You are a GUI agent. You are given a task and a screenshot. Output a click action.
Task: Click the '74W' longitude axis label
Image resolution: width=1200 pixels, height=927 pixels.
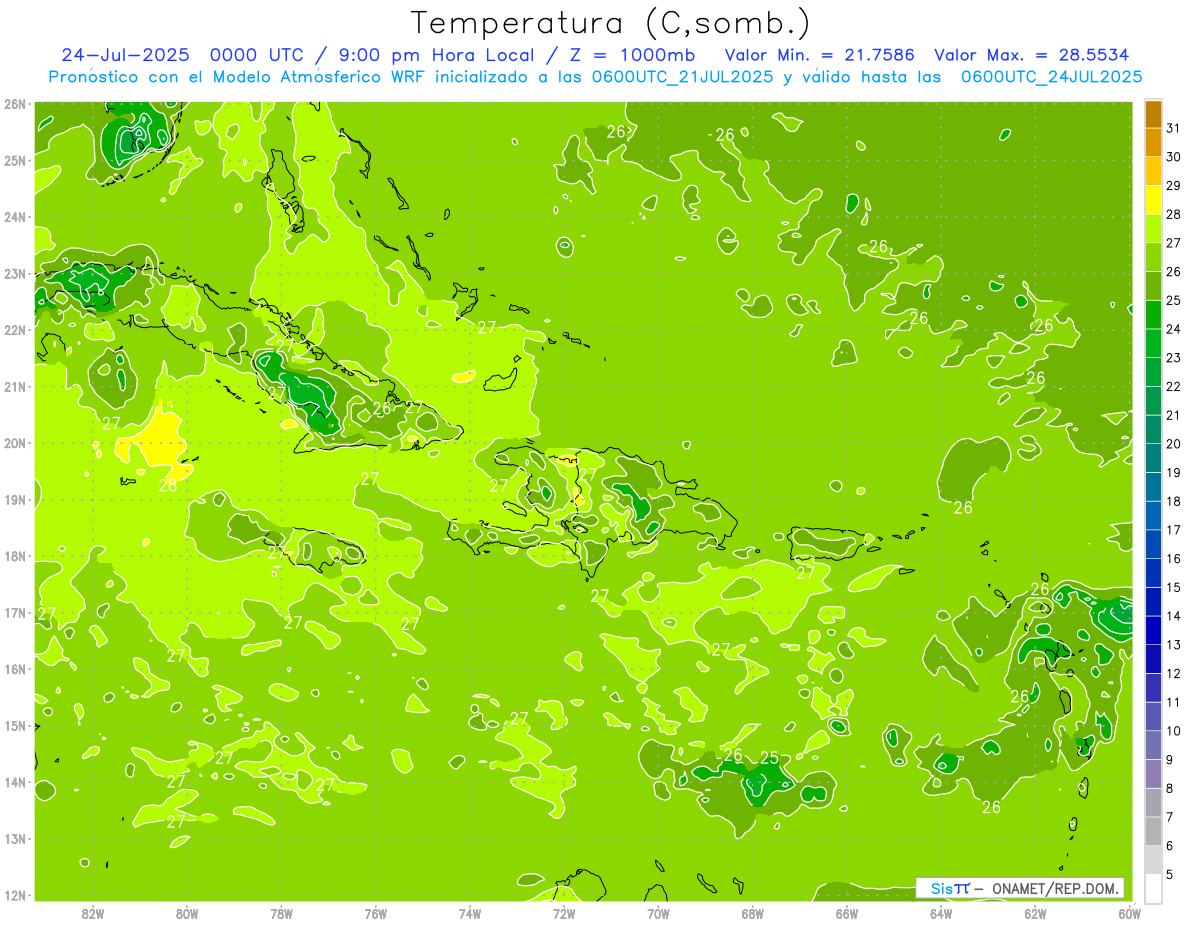click(x=470, y=913)
